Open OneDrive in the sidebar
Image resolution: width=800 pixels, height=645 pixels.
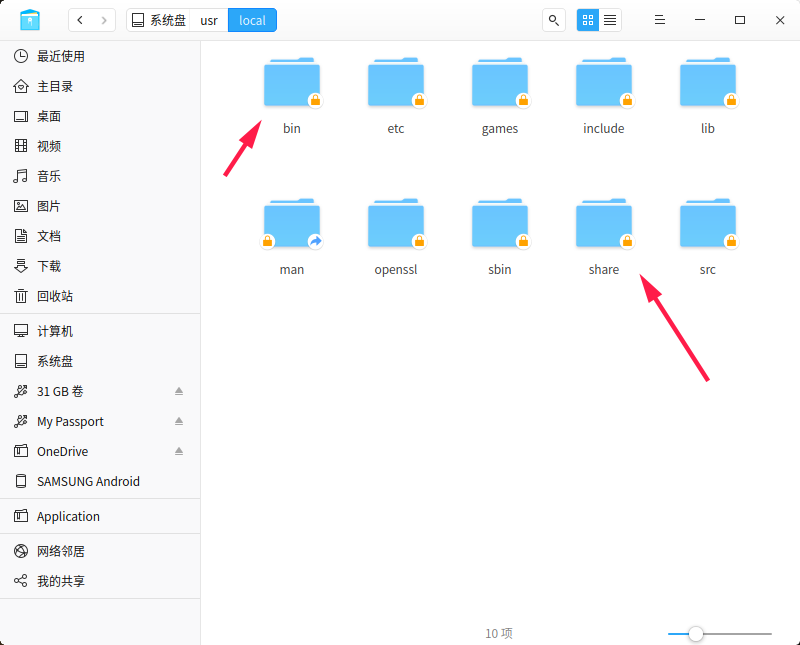pyautogui.click(x=100, y=452)
